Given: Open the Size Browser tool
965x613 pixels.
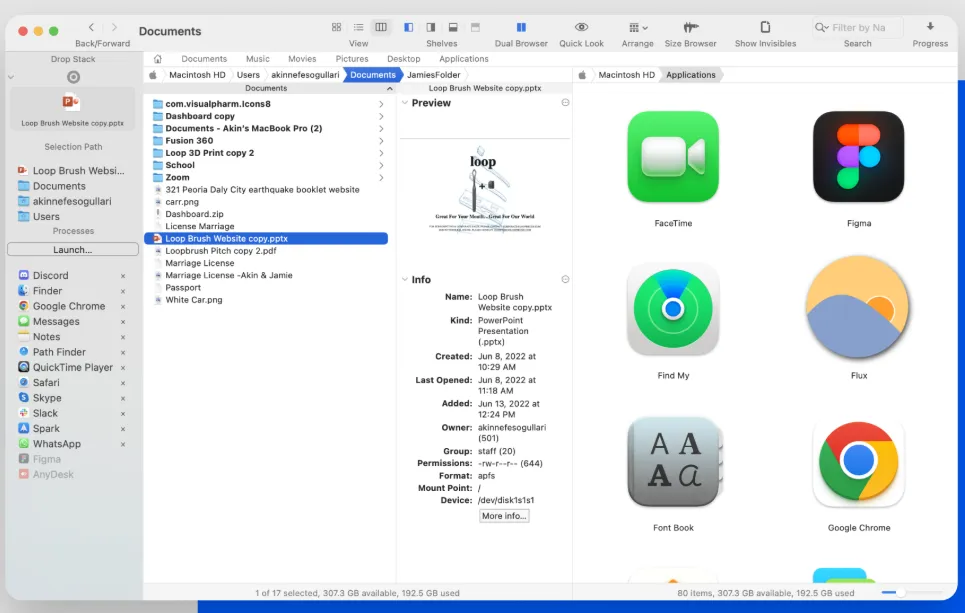Looking at the screenshot, I should [x=691, y=27].
